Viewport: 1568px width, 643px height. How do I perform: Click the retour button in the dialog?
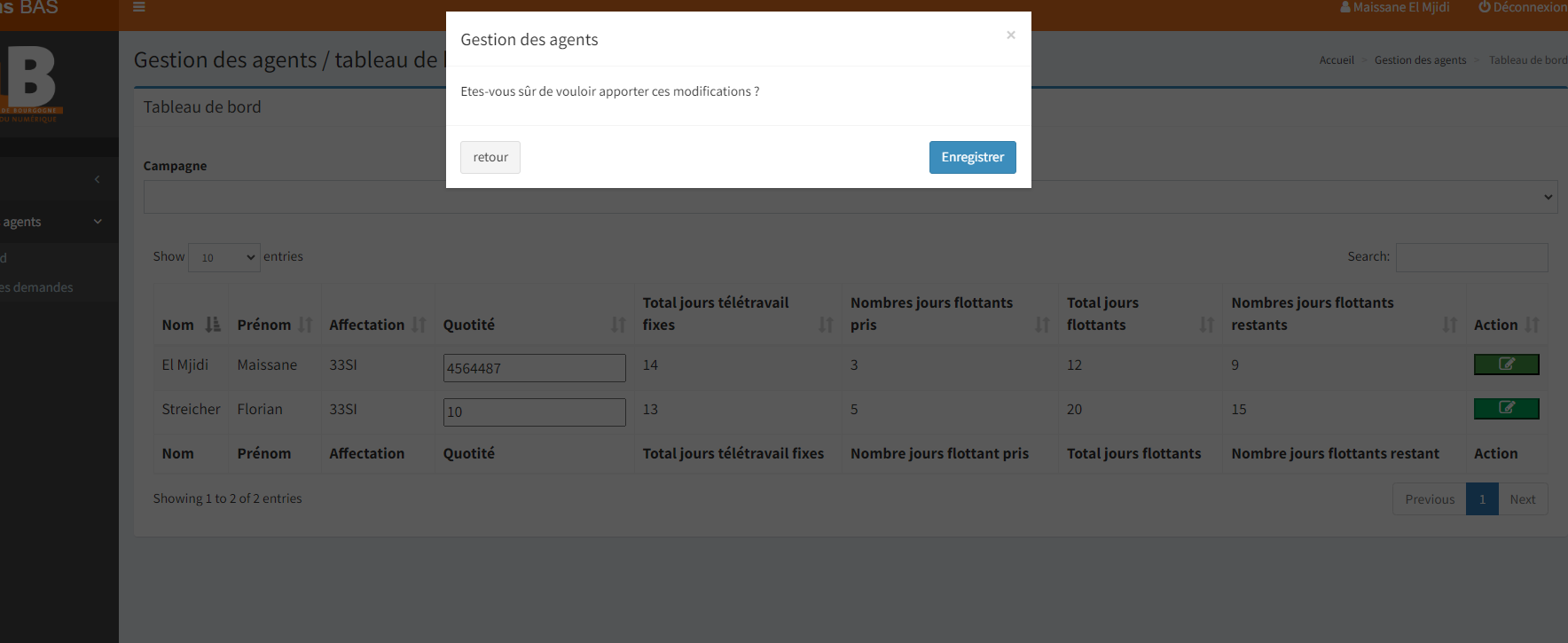point(490,157)
